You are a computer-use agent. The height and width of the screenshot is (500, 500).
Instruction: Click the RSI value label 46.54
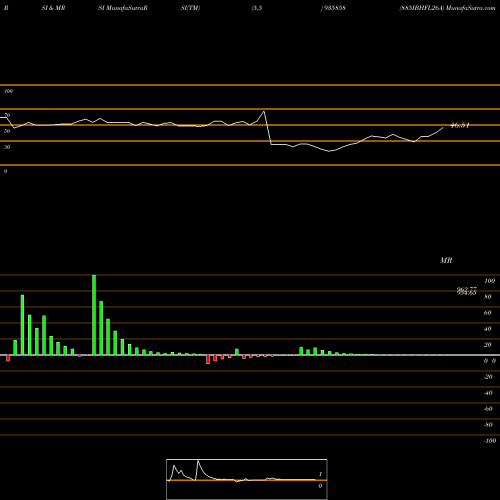pyautogui.click(x=460, y=126)
